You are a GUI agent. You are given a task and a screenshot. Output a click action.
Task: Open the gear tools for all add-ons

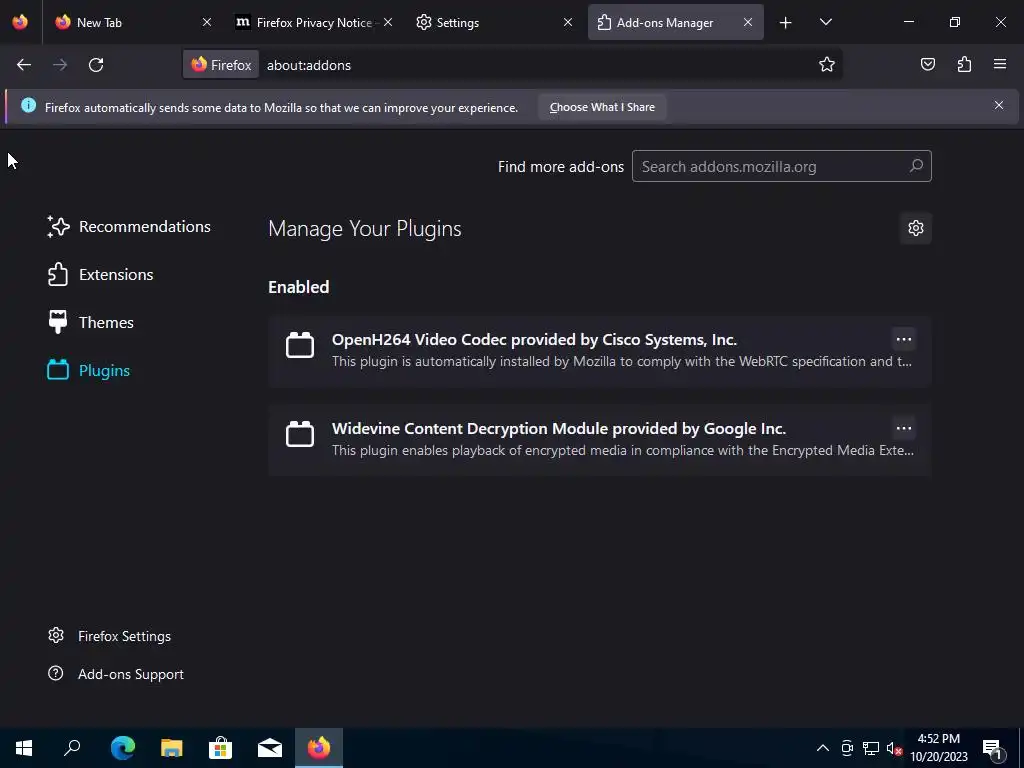916,228
